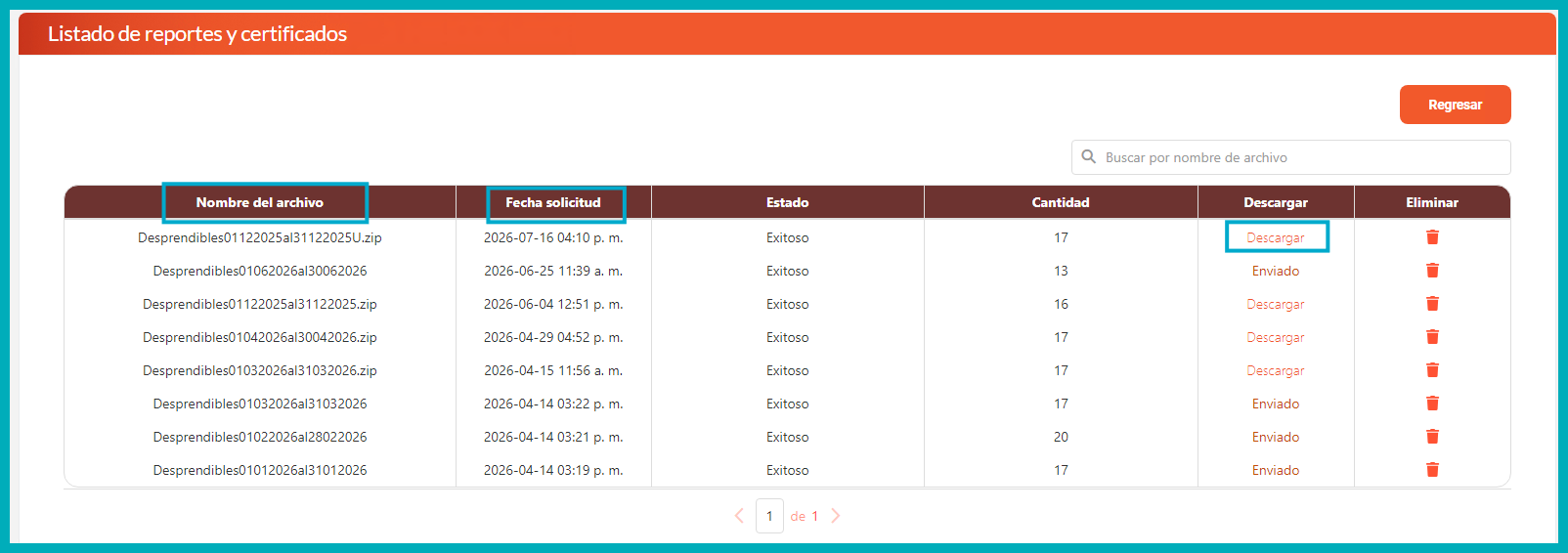
Task: Focus the Buscar por nombre de archivo field
Action: (x=1290, y=157)
